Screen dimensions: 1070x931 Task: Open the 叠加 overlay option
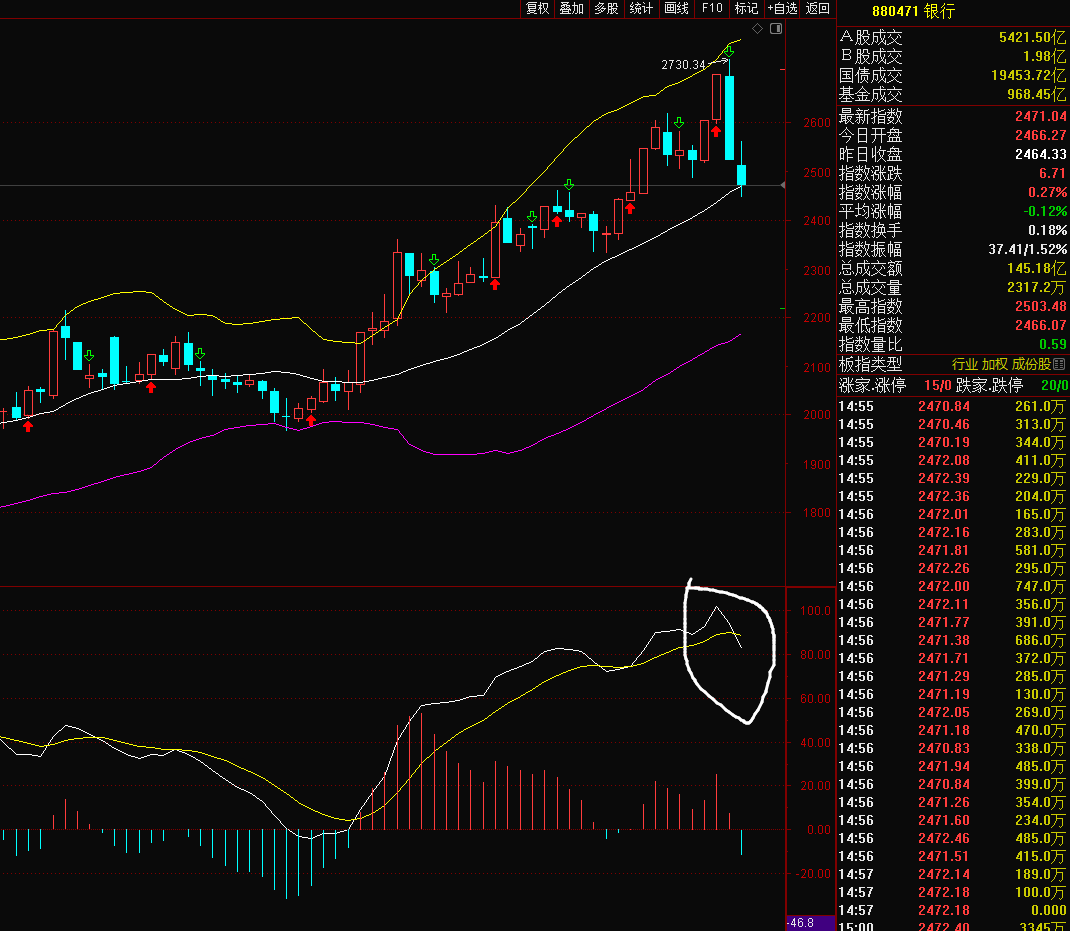coord(572,8)
